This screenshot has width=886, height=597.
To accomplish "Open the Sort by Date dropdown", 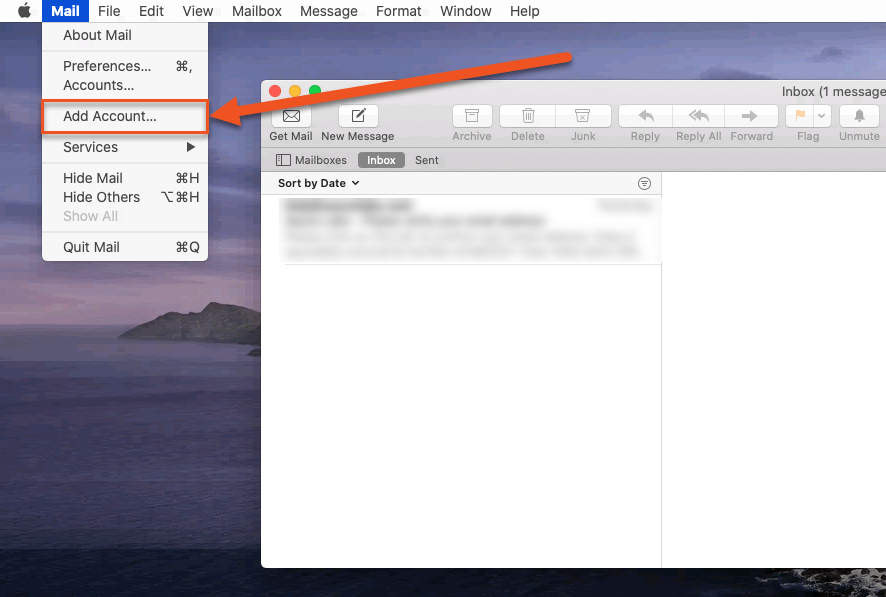I will point(318,184).
